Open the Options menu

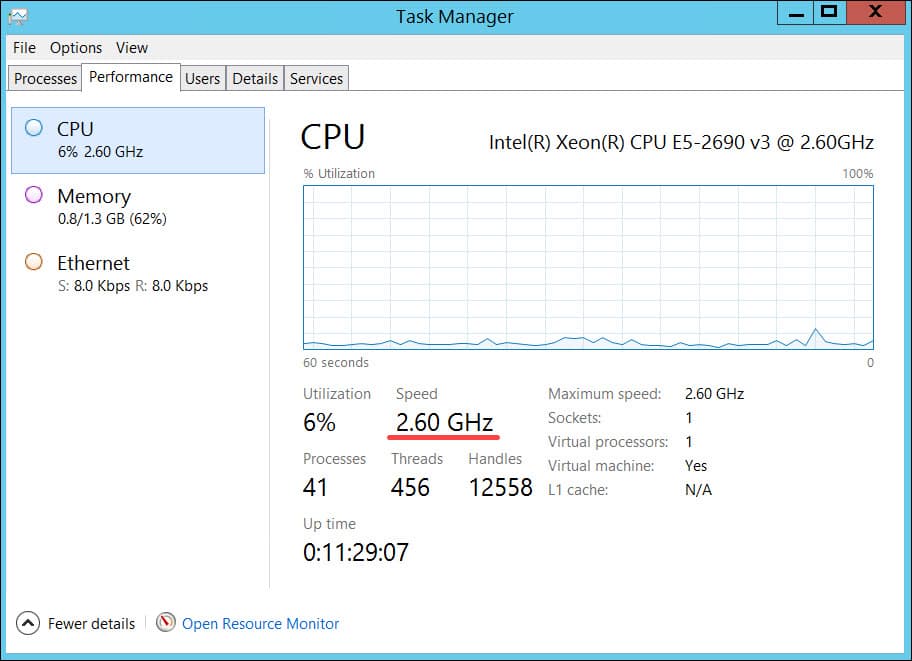(x=76, y=47)
